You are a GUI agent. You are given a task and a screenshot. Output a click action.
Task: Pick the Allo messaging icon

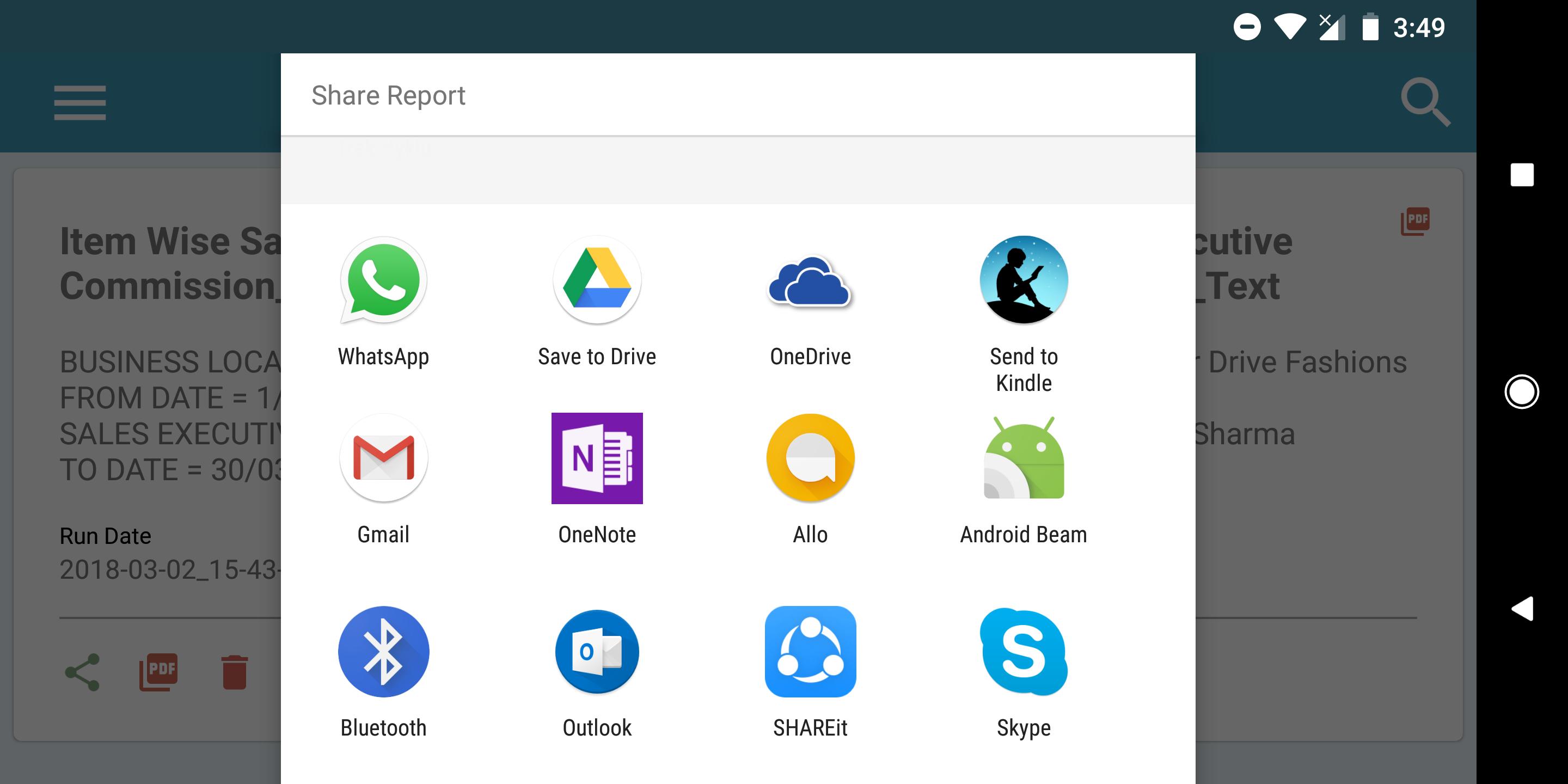point(810,458)
